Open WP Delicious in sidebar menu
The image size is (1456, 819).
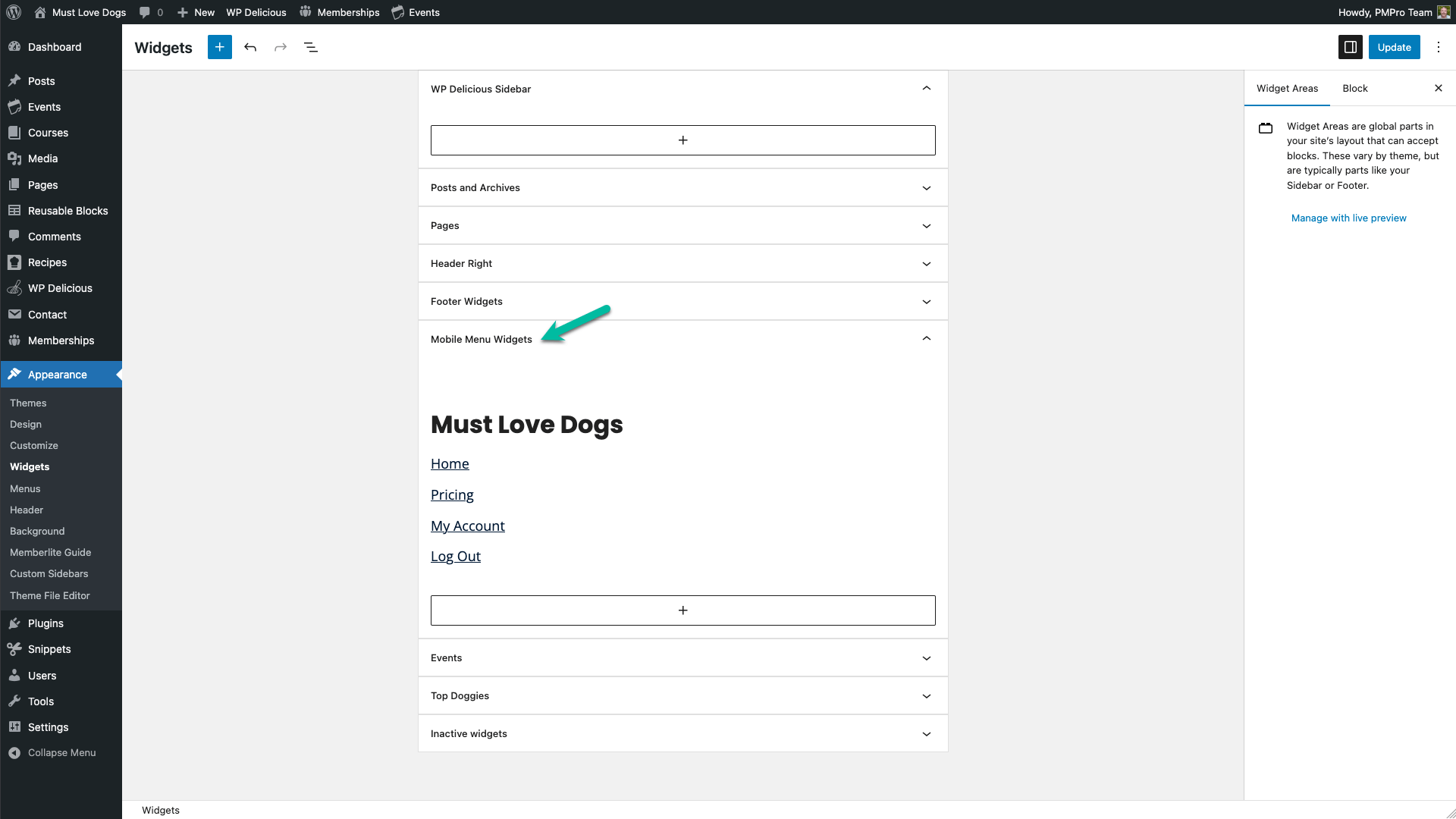pos(61,288)
